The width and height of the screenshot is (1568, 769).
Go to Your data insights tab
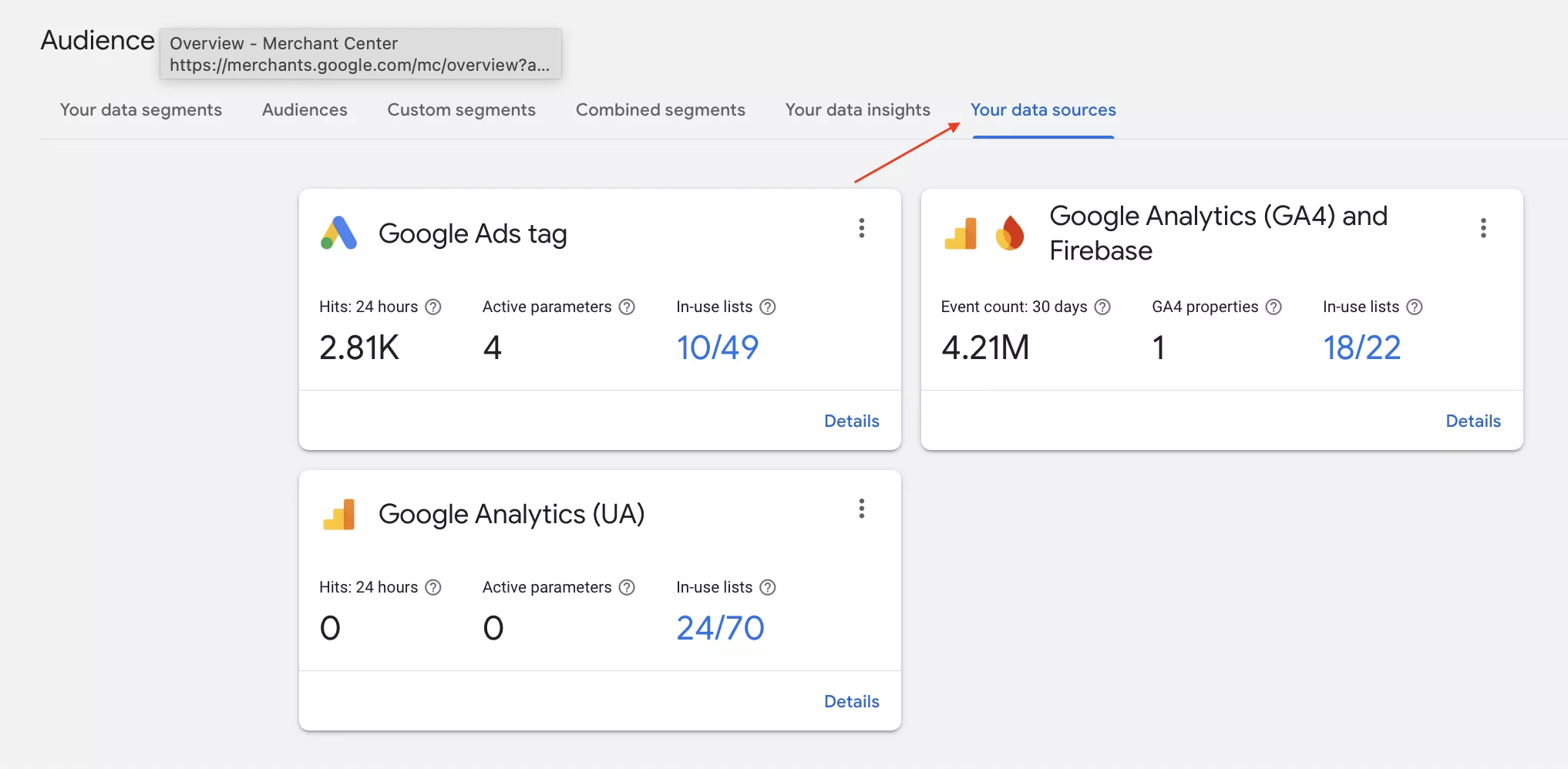tap(858, 109)
